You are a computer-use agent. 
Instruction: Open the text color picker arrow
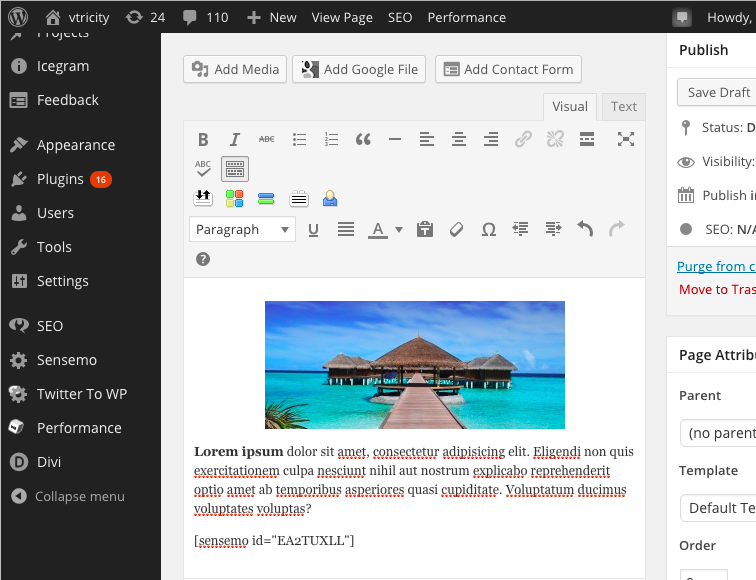[x=399, y=229]
